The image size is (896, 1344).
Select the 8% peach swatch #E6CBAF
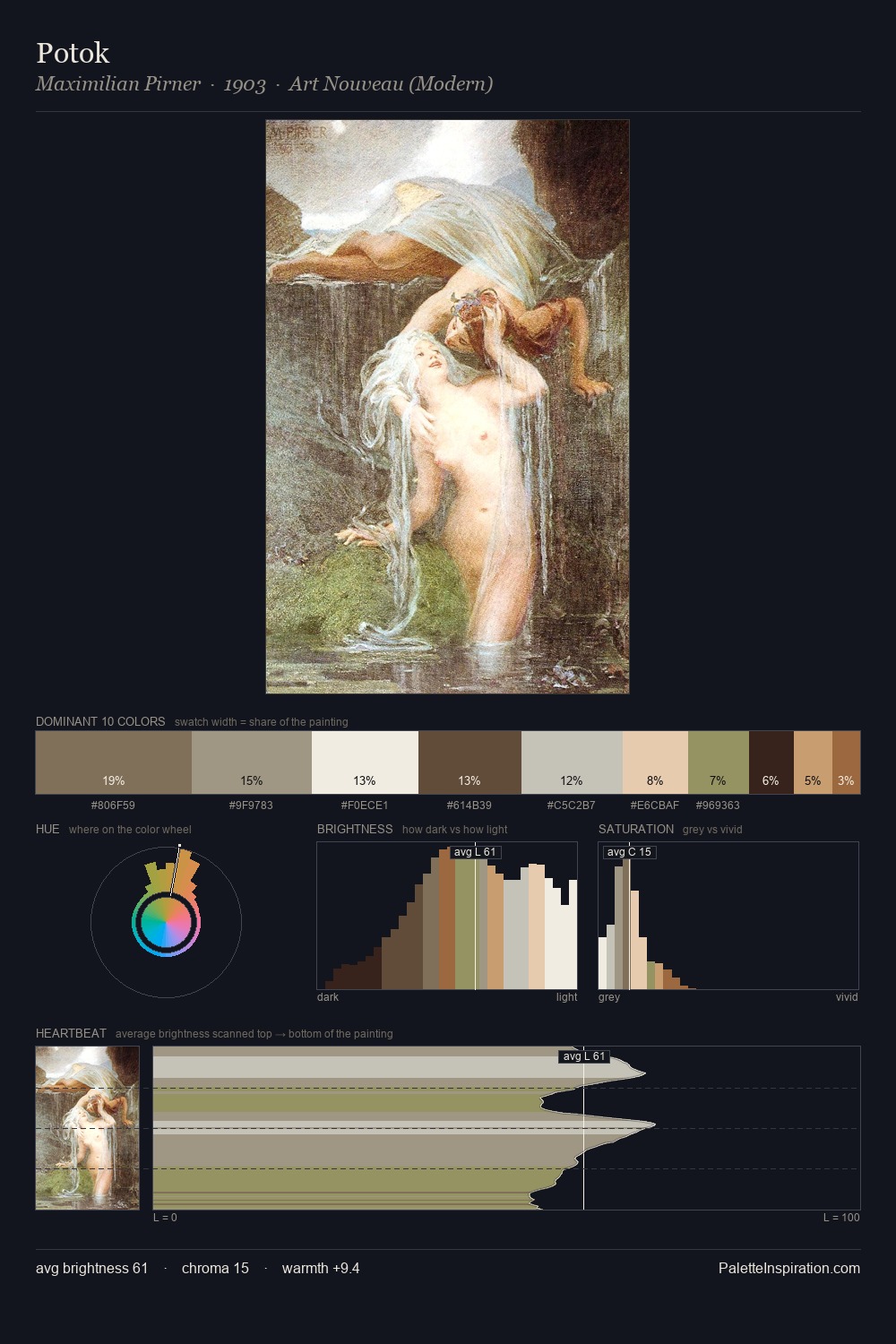[x=655, y=762]
